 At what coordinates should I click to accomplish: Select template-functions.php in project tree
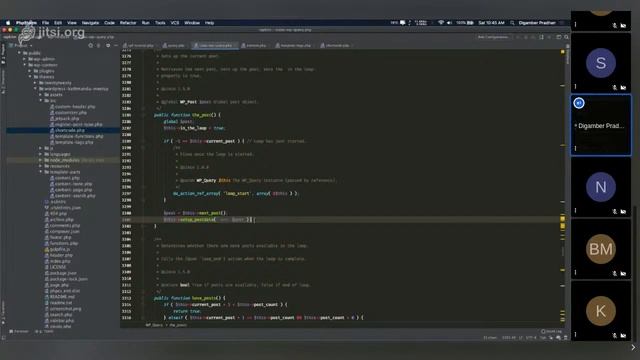tap(77, 136)
